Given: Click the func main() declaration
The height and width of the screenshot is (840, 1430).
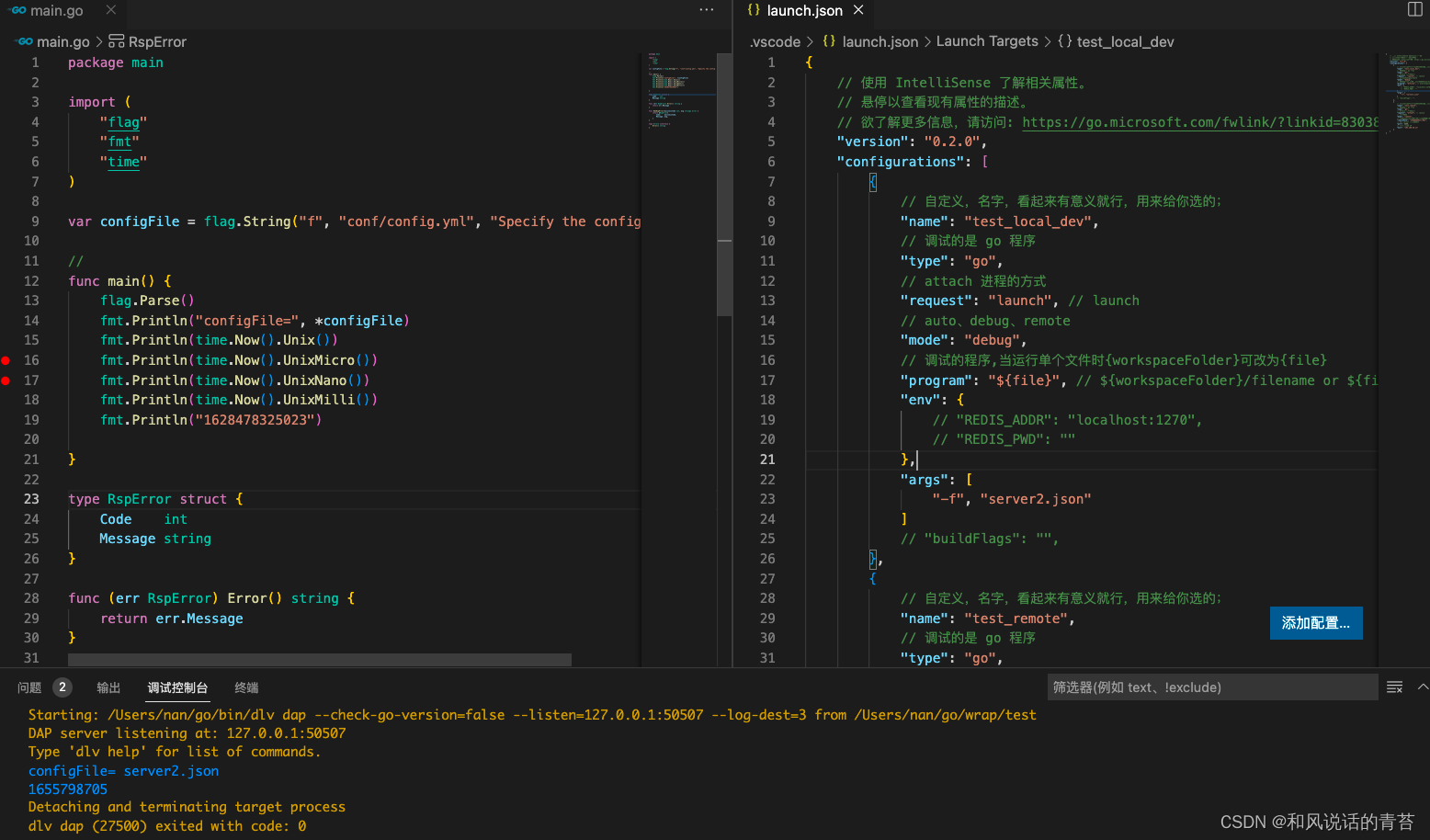Looking at the screenshot, I should 119,281.
